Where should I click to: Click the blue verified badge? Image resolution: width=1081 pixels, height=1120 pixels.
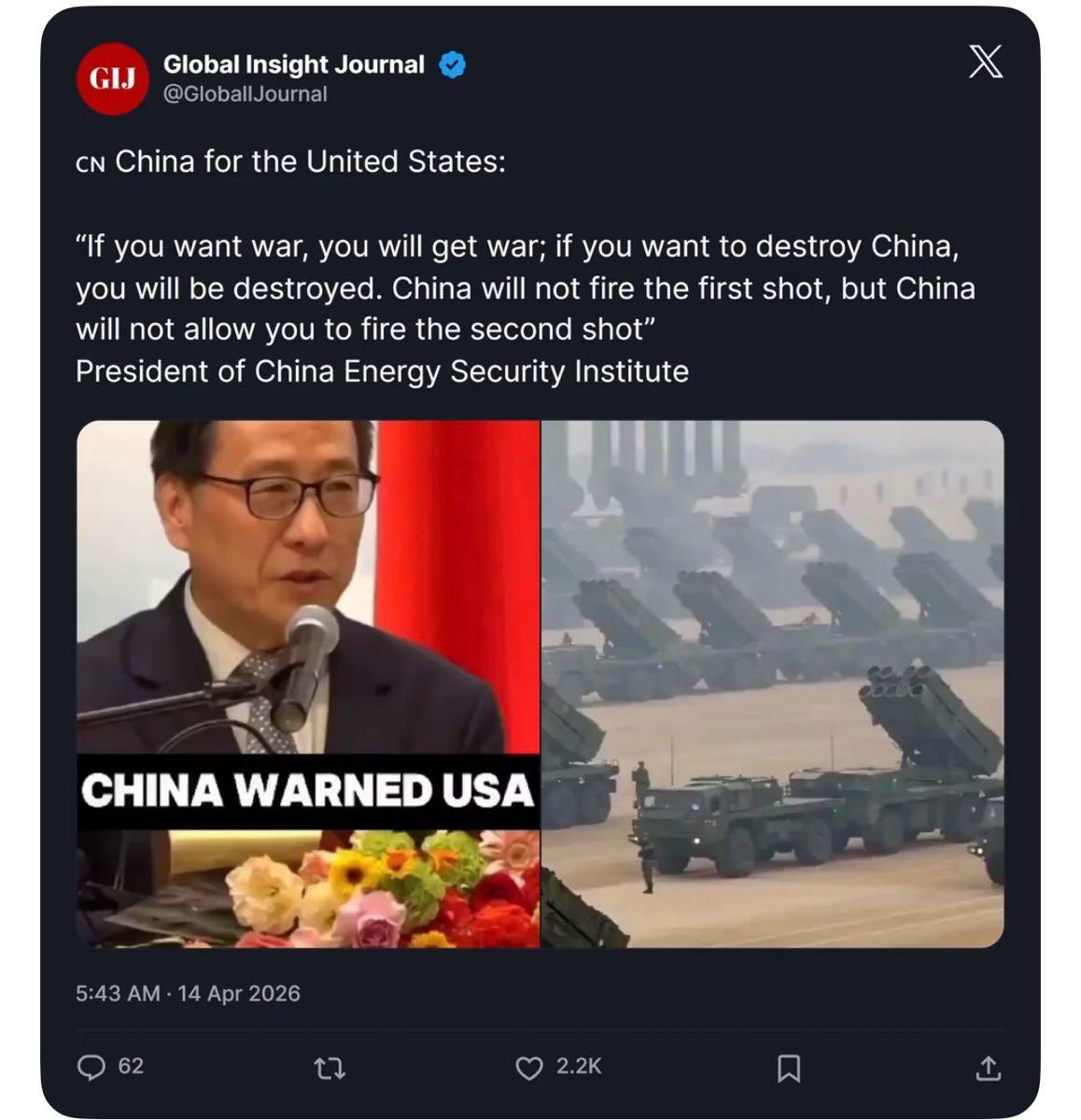pos(452,64)
